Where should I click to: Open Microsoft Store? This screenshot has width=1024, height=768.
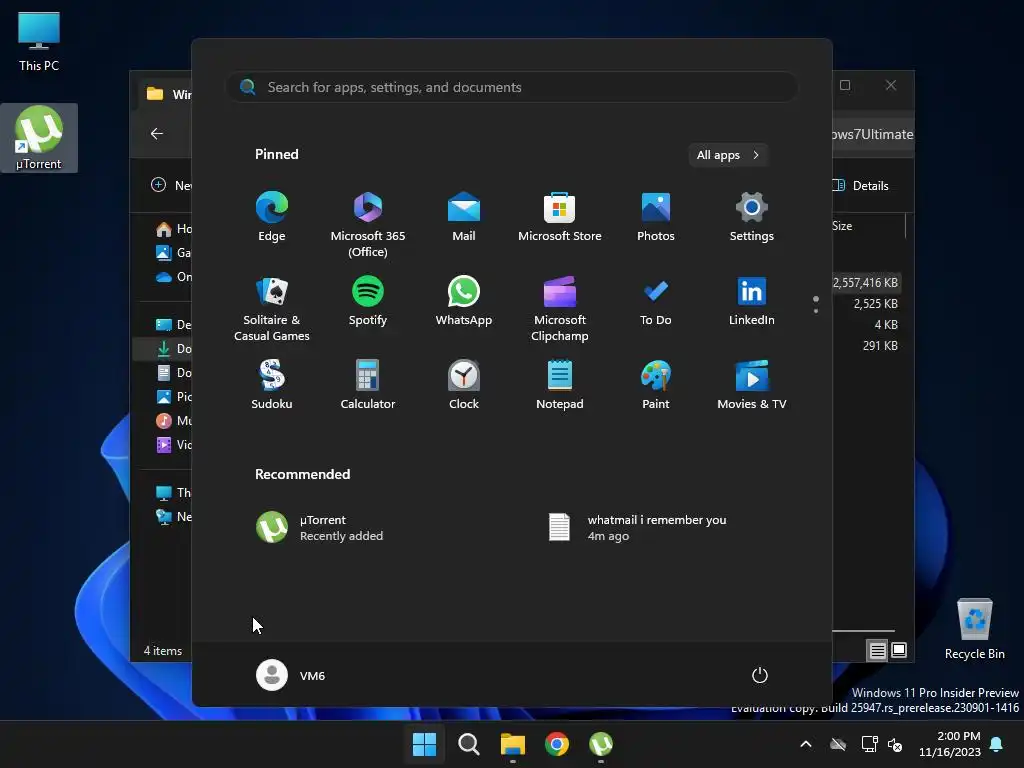[x=560, y=217]
